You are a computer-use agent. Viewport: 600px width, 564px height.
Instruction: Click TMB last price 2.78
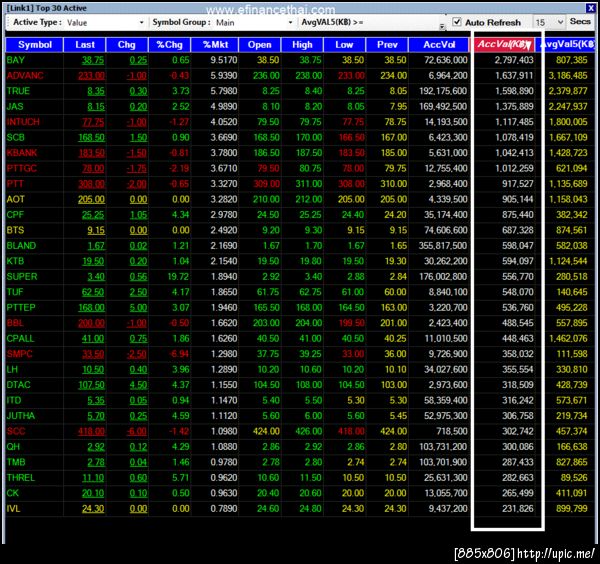[96, 462]
